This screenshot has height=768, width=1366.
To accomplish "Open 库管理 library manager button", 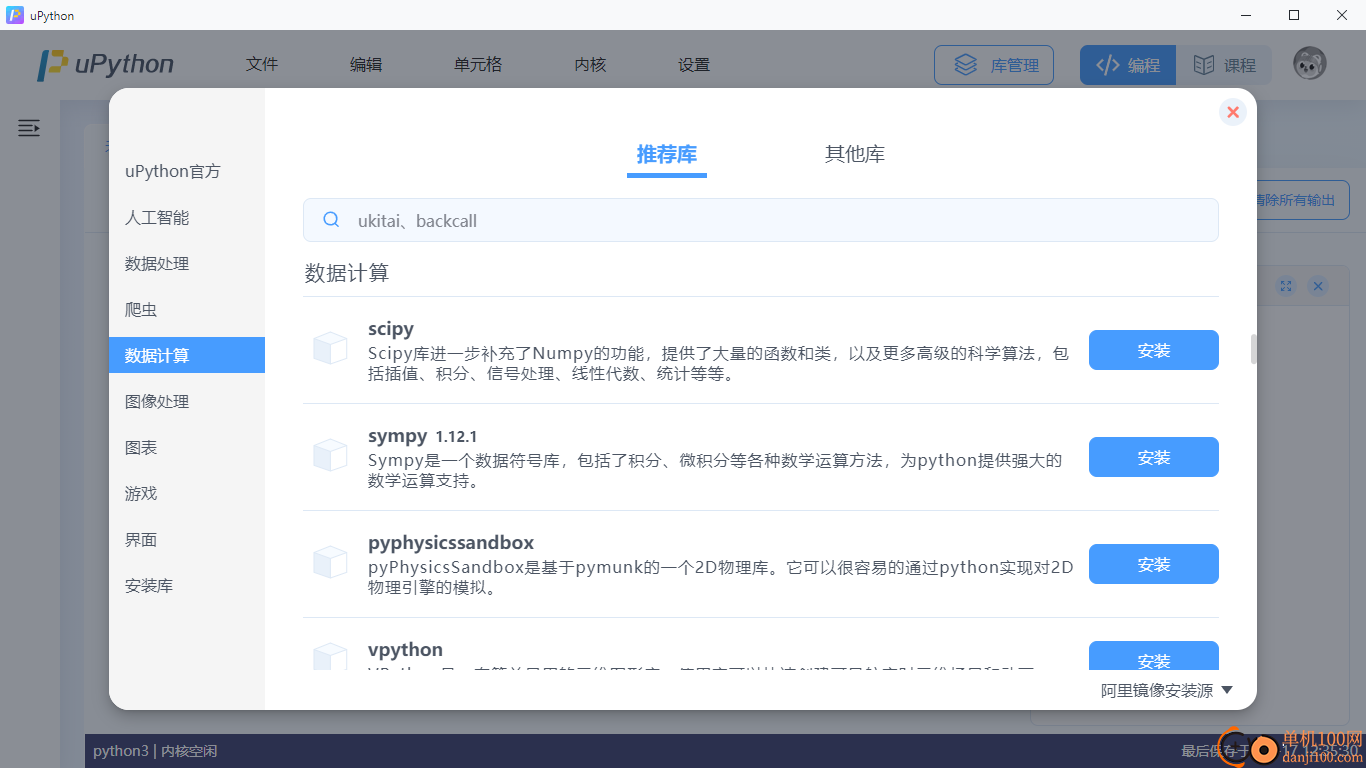I will 994,65.
